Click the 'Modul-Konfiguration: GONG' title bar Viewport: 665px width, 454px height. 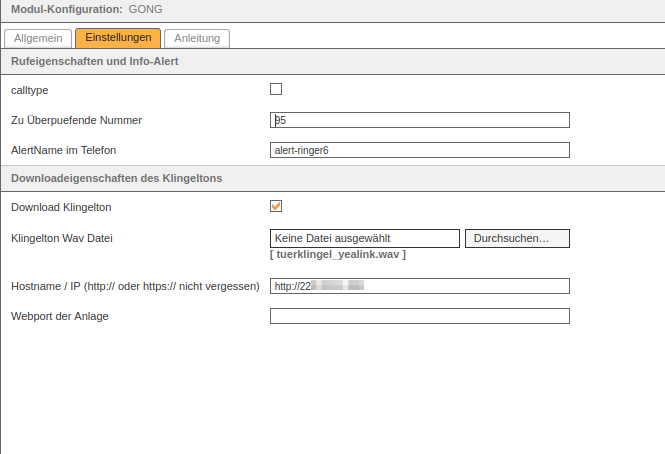tap(85, 9)
